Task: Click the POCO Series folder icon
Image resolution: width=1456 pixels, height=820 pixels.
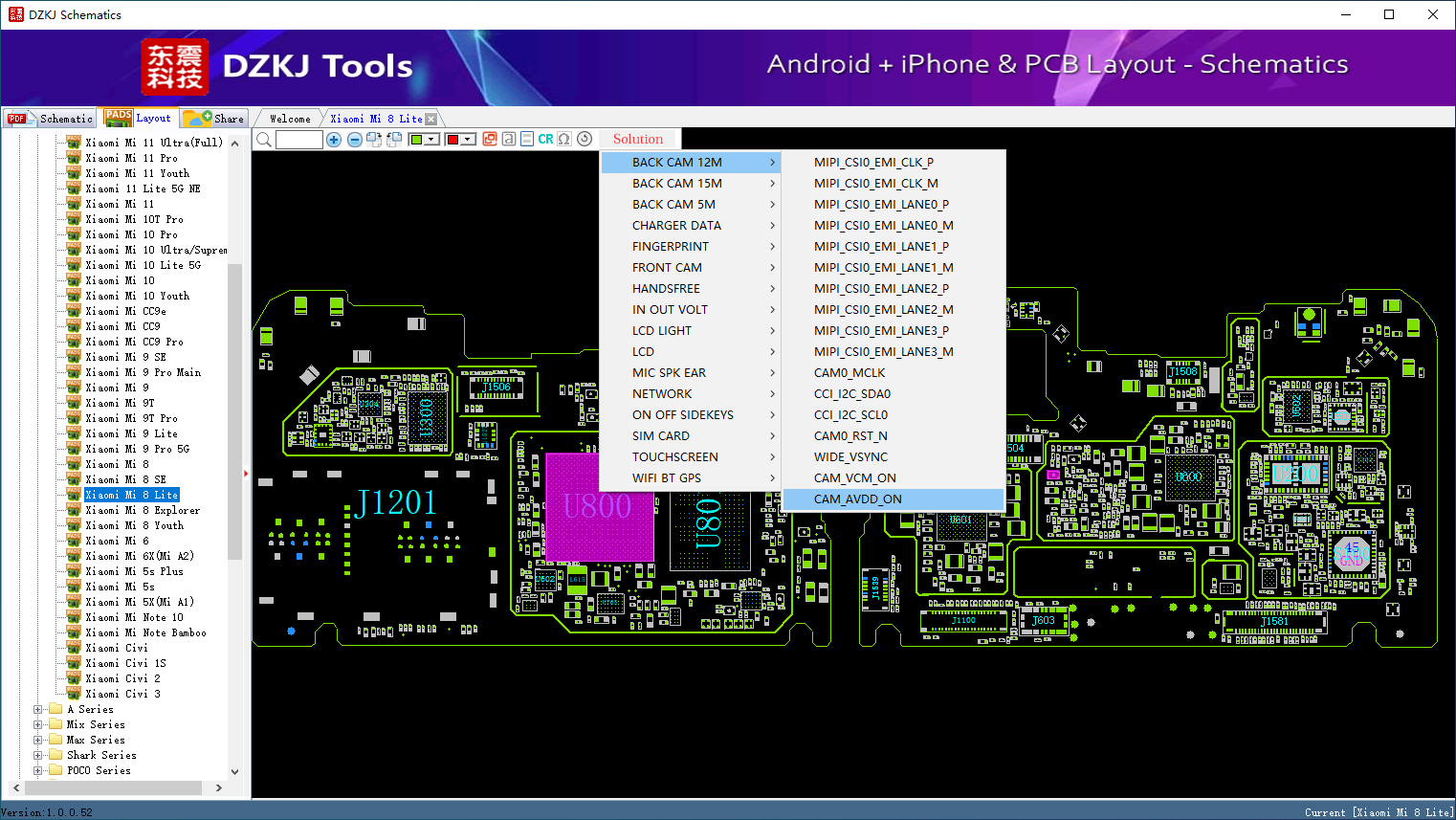Action: pos(55,770)
